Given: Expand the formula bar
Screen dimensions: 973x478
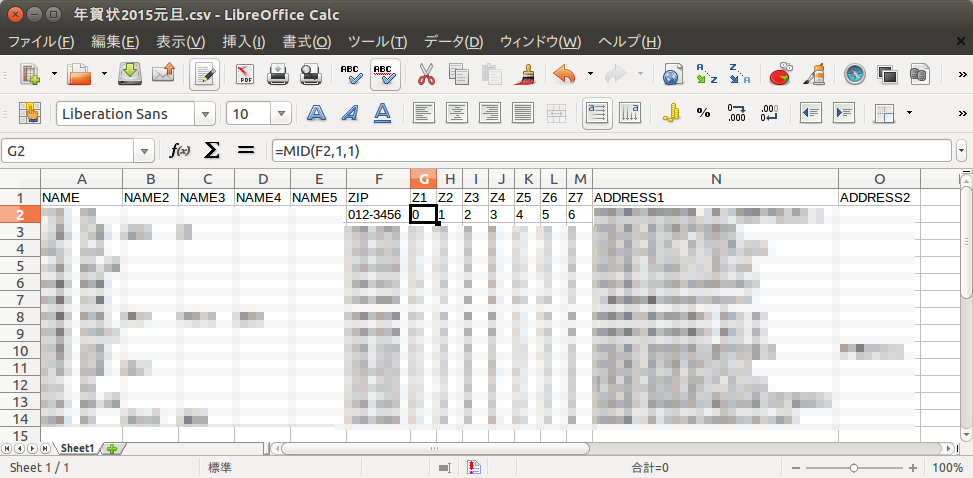Looking at the screenshot, I should [962, 151].
